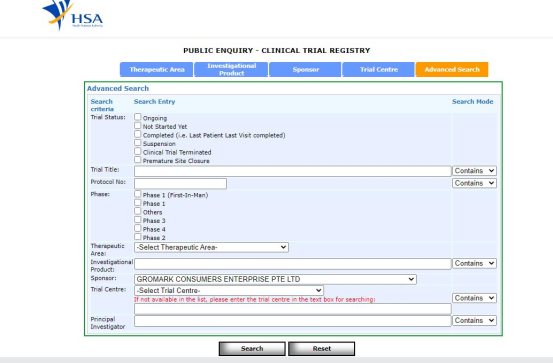553x363 pixels.
Task: Select the Phase 3 checkbox
Action: click(x=138, y=219)
